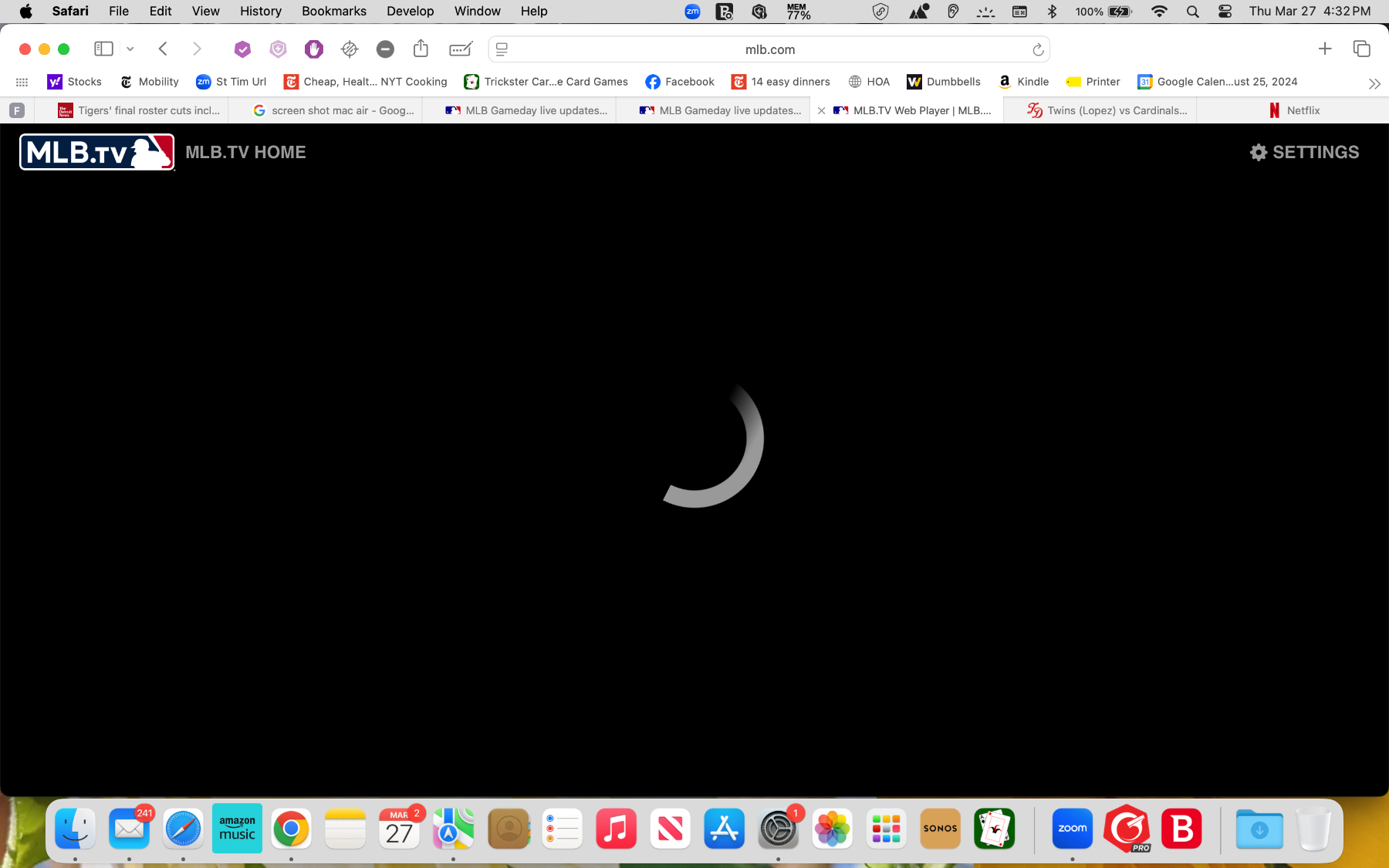Open macOS Control Center toggles
The image size is (1389, 868).
[x=1225, y=12]
